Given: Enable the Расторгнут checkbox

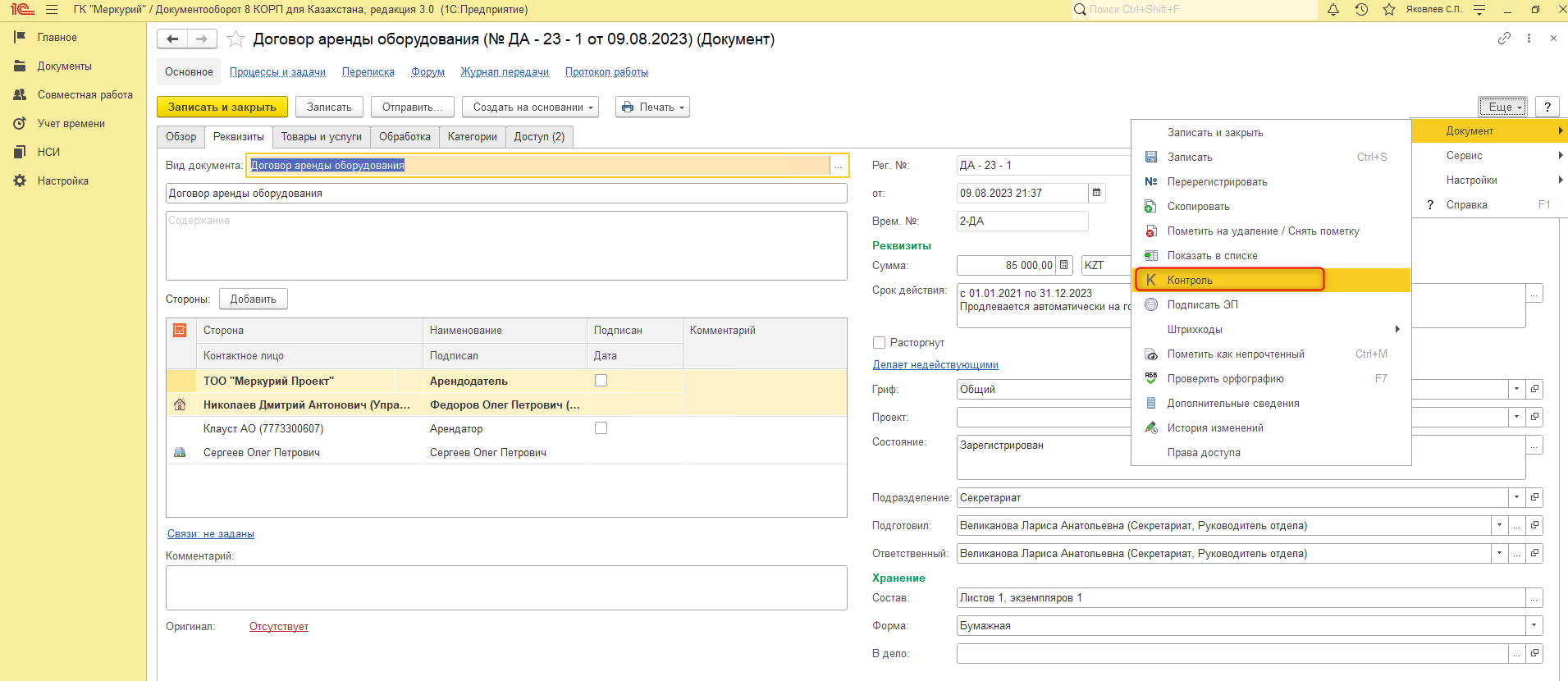Looking at the screenshot, I should [880, 343].
